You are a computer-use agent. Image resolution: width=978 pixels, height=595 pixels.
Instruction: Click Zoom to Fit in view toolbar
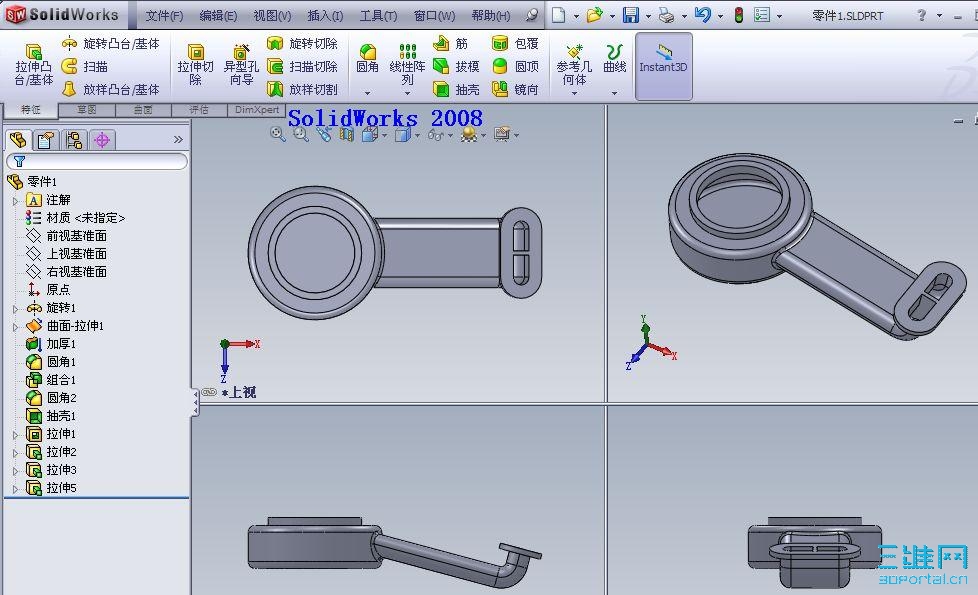[277, 134]
